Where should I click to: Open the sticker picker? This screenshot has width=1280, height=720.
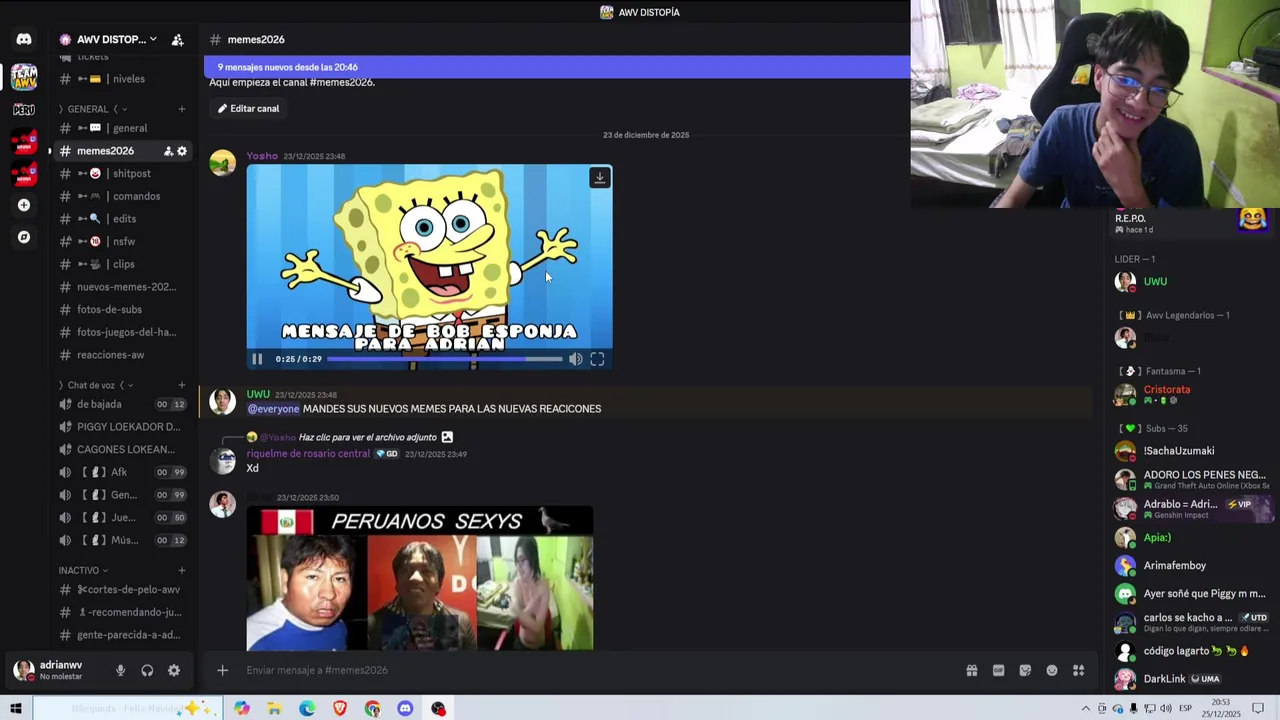(x=1025, y=671)
